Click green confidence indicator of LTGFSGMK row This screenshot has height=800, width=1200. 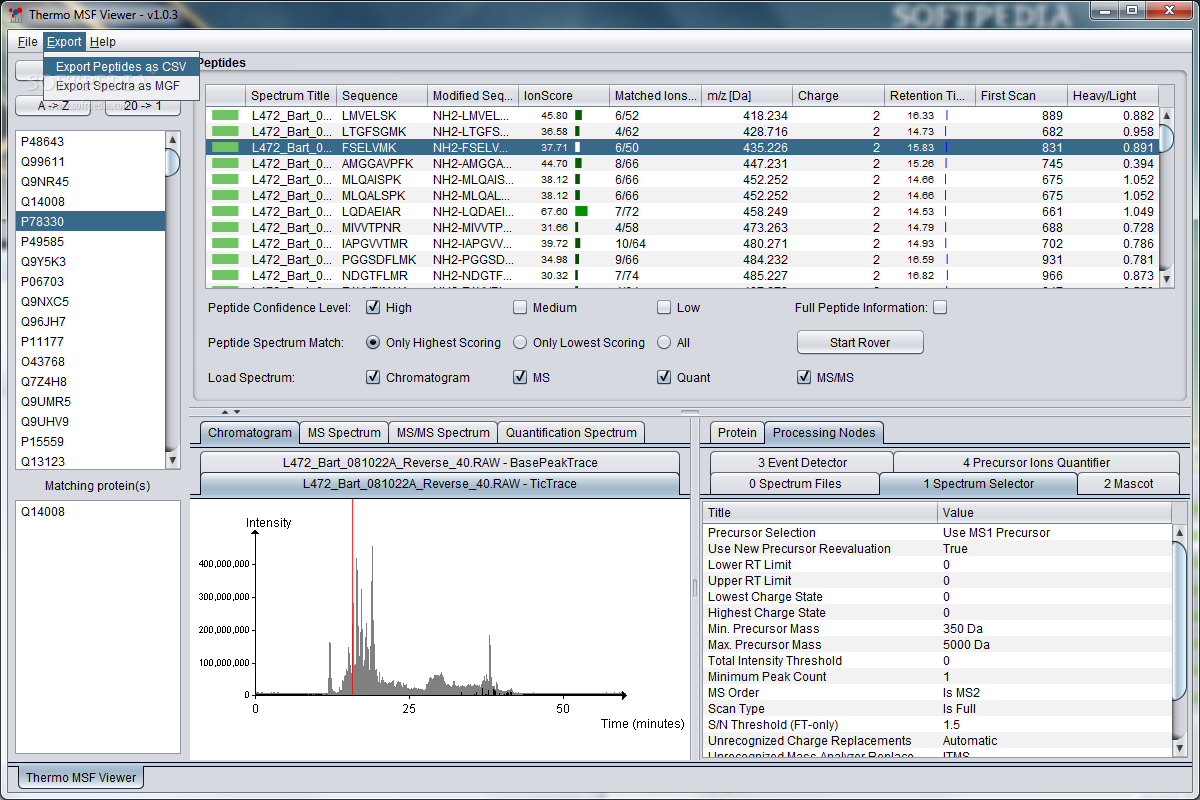click(225, 131)
